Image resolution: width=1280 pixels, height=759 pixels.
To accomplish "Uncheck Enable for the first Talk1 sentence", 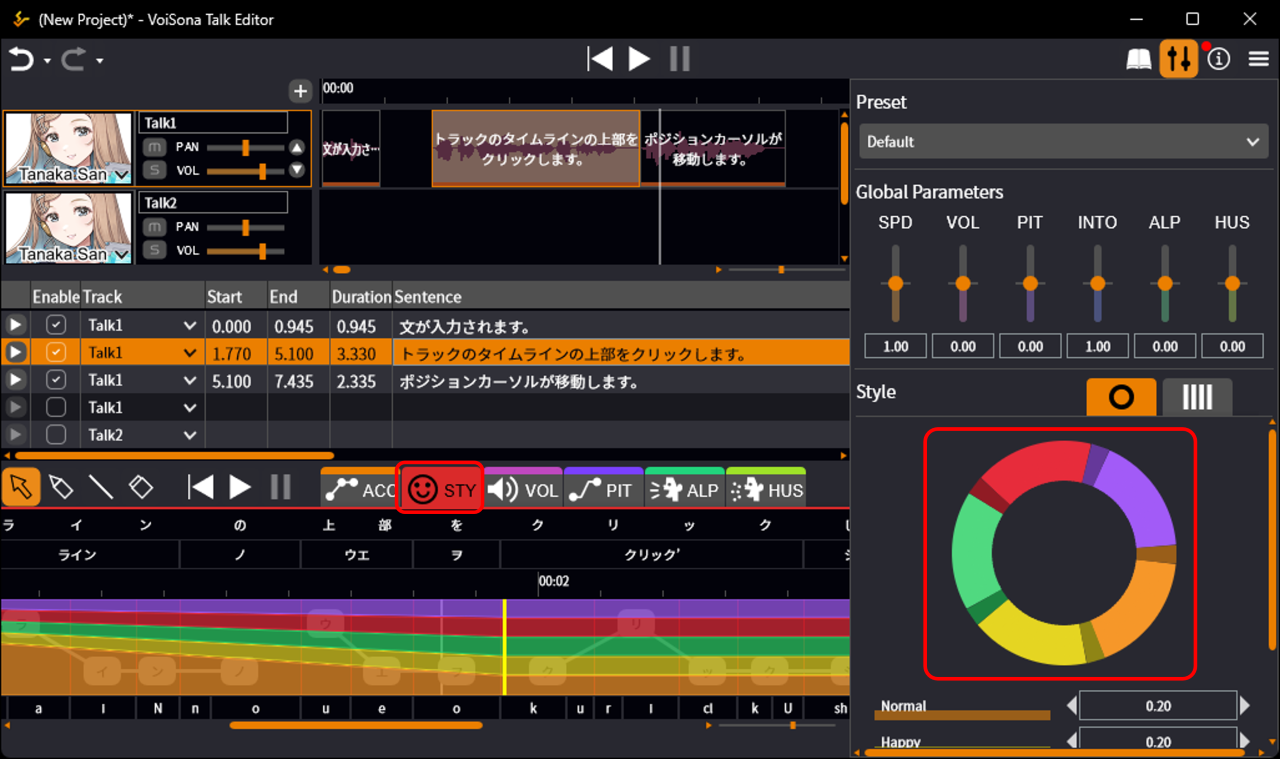I will point(56,325).
